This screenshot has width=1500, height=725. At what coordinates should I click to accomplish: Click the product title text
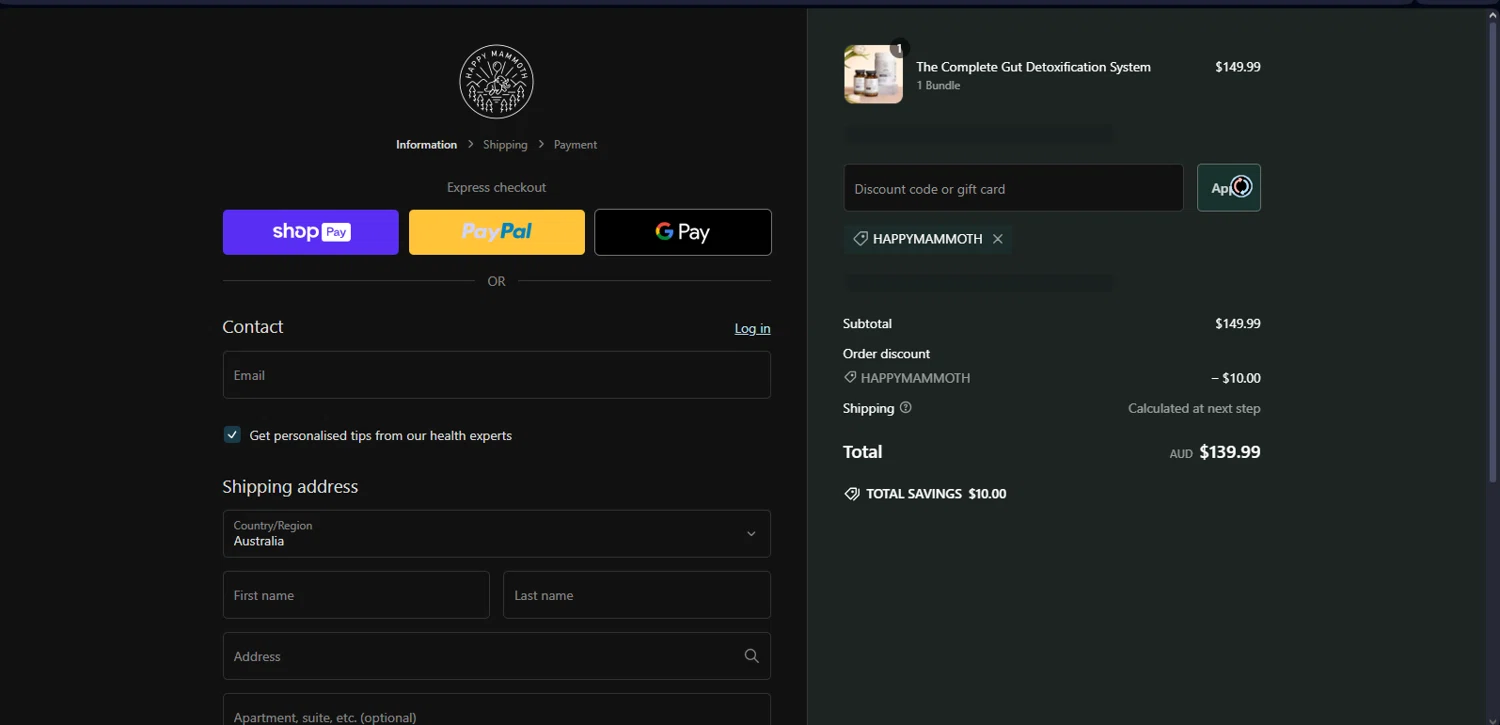(x=1033, y=67)
